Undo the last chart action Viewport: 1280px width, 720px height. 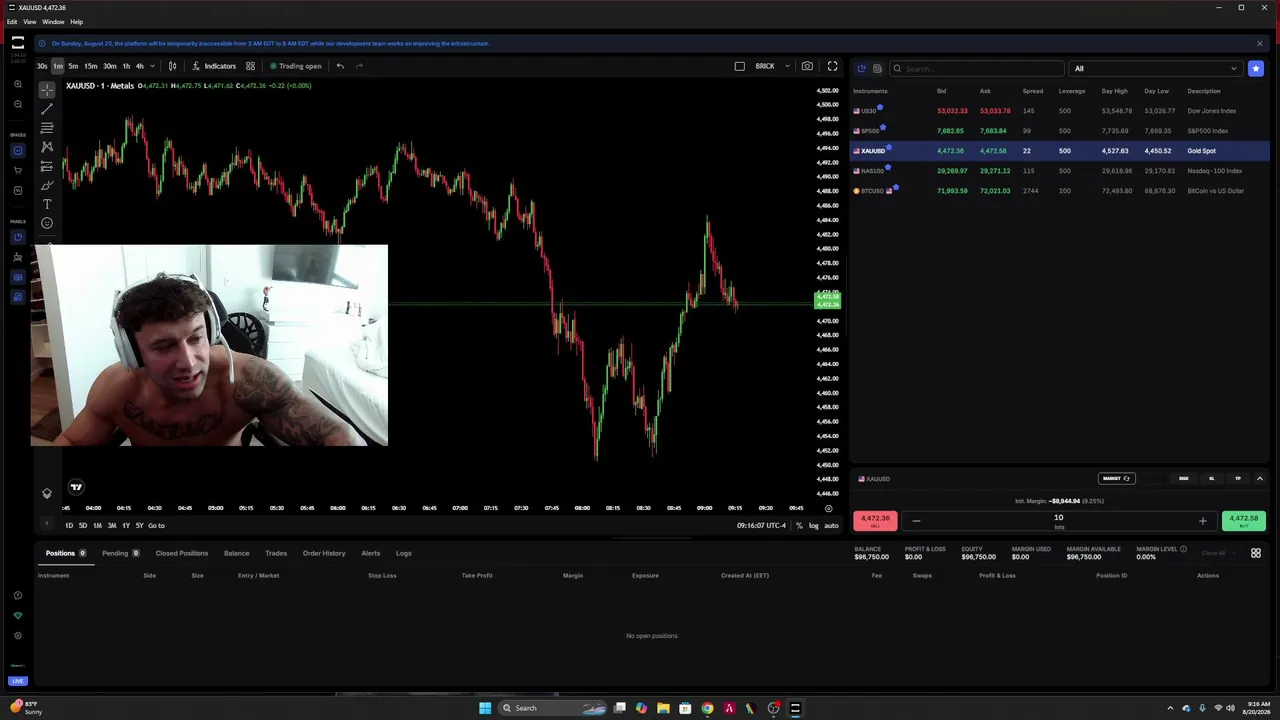pyautogui.click(x=340, y=66)
